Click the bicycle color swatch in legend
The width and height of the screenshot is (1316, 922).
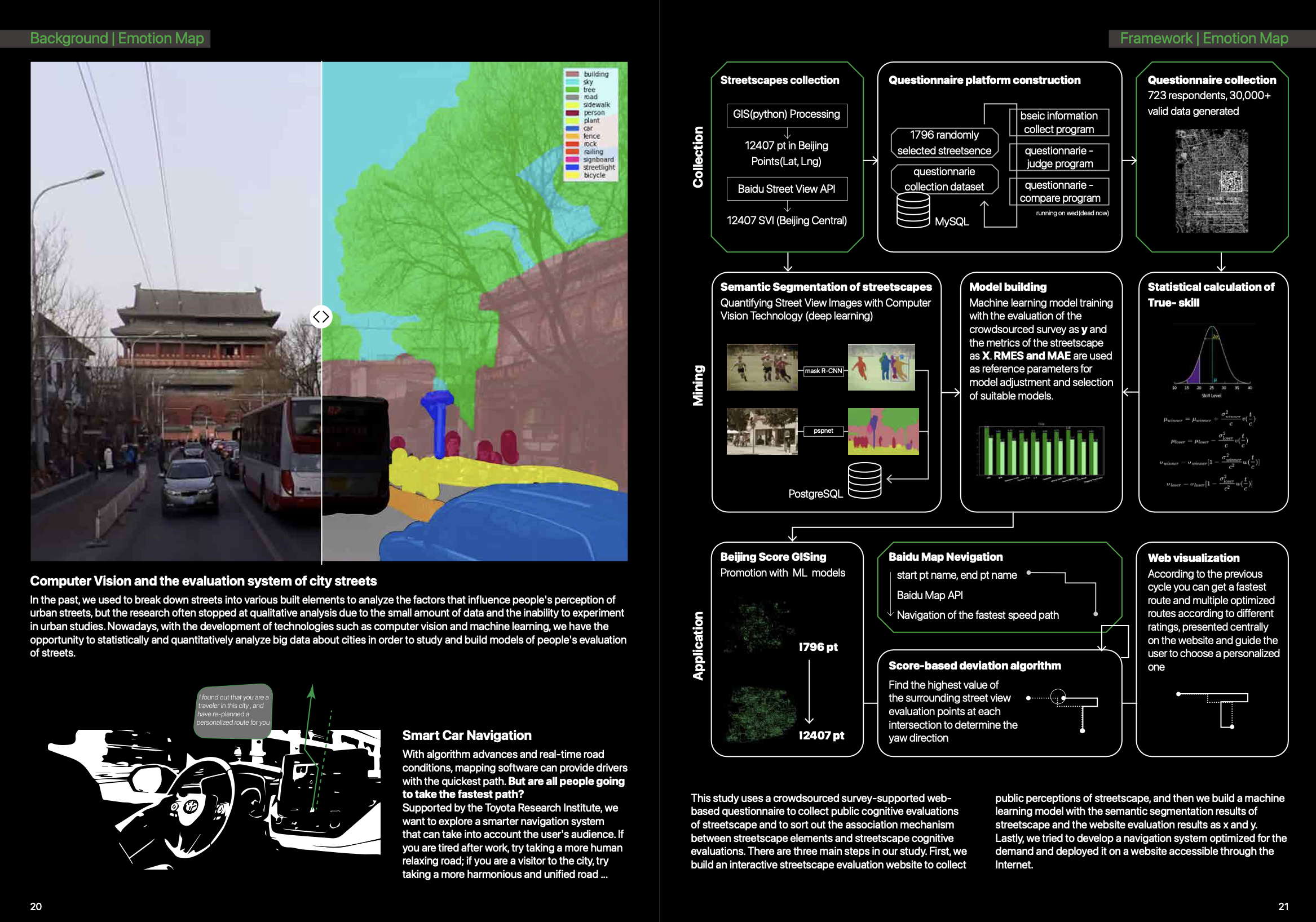click(x=572, y=175)
